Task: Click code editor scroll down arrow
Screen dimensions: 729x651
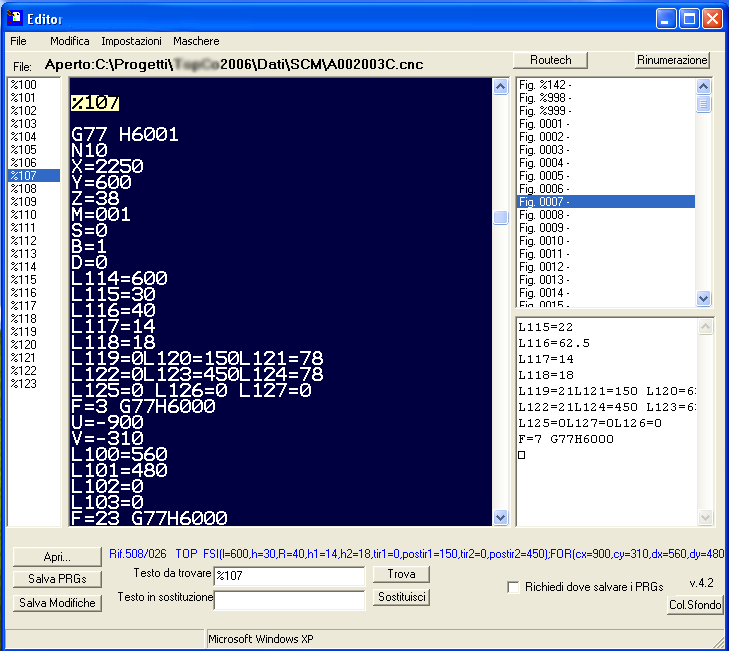Action: [x=500, y=517]
